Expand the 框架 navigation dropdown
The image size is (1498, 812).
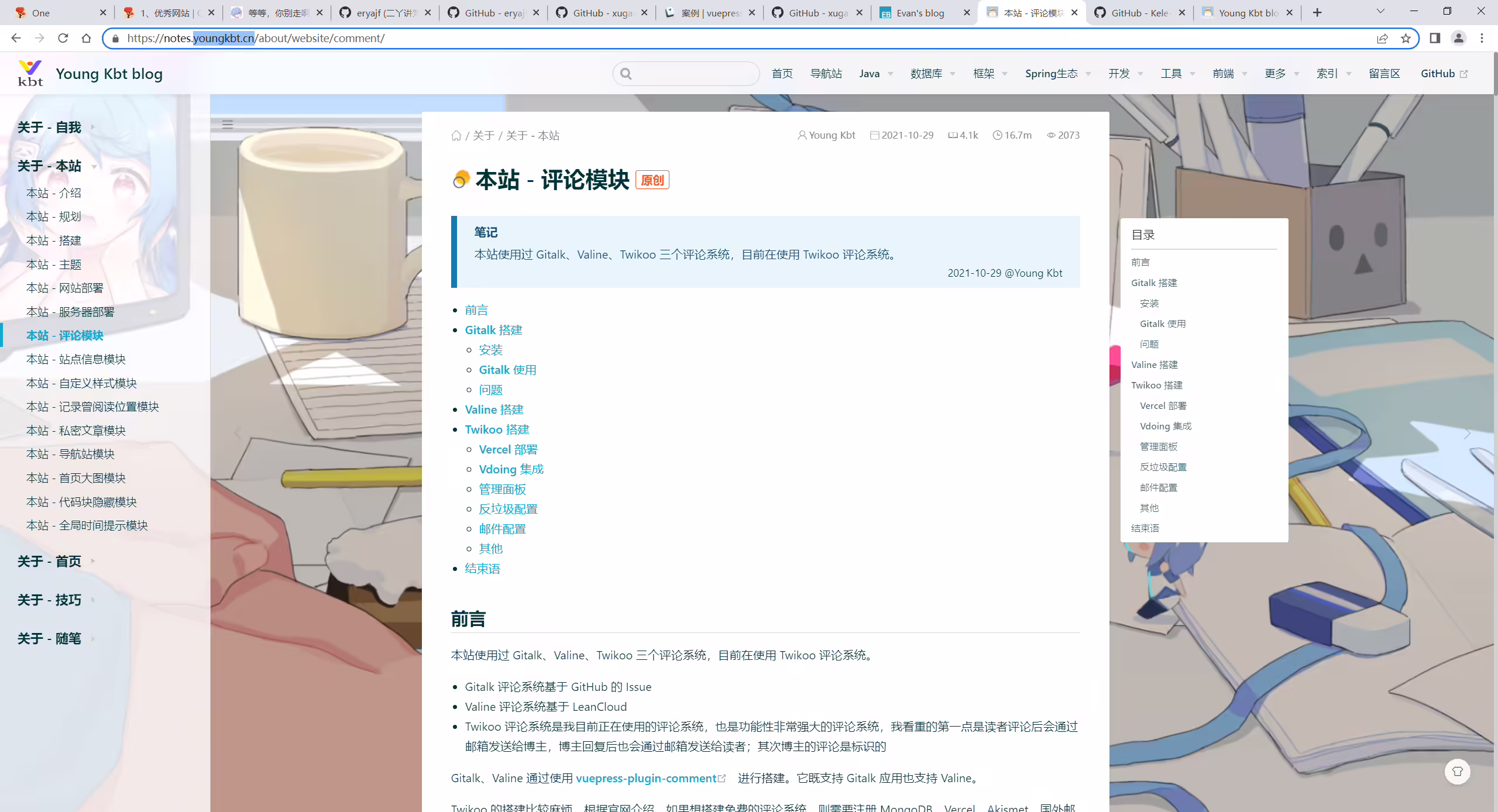[990, 74]
